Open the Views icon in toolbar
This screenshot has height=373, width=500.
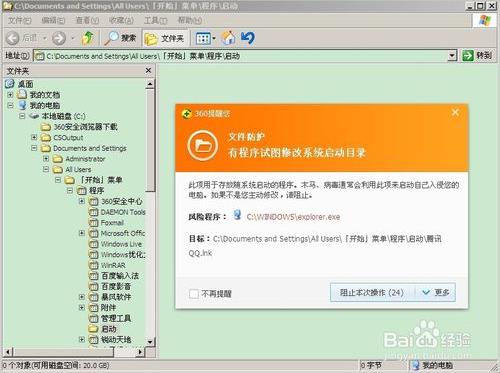pyautogui.click(x=203, y=39)
